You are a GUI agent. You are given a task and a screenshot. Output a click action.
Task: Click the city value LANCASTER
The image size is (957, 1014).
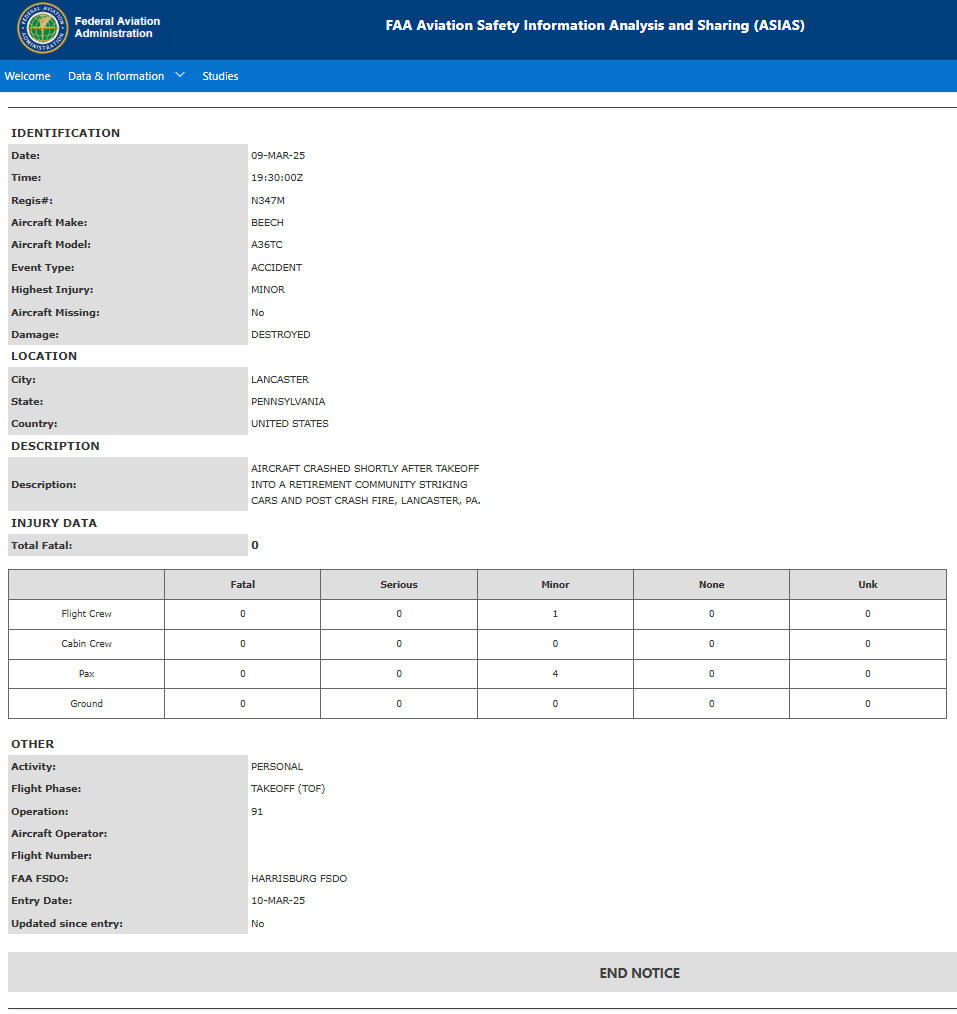pyautogui.click(x=280, y=380)
